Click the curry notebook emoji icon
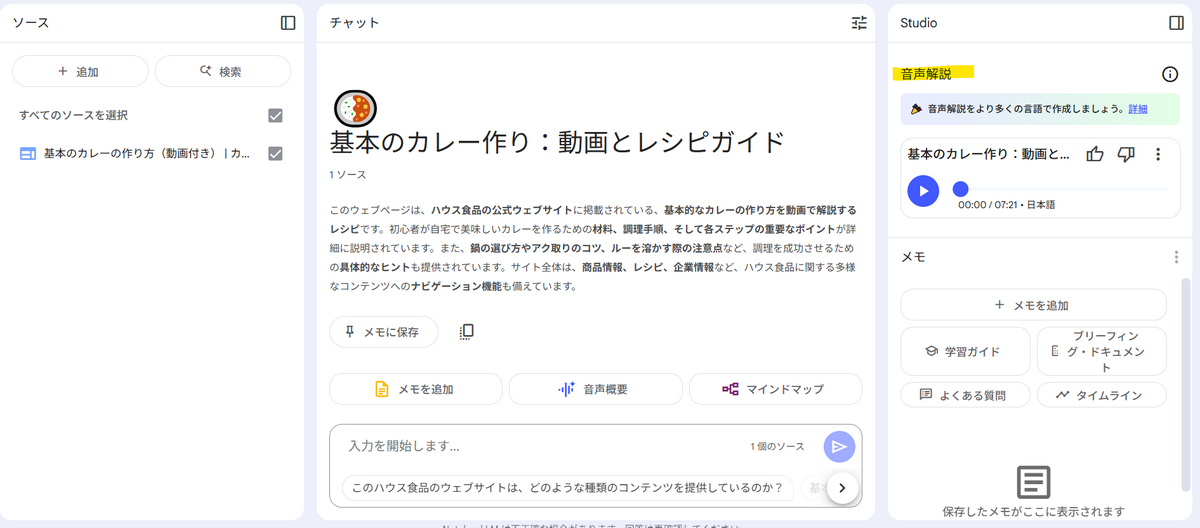Viewport: 1200px width, 528px height. tap(354, 108)
